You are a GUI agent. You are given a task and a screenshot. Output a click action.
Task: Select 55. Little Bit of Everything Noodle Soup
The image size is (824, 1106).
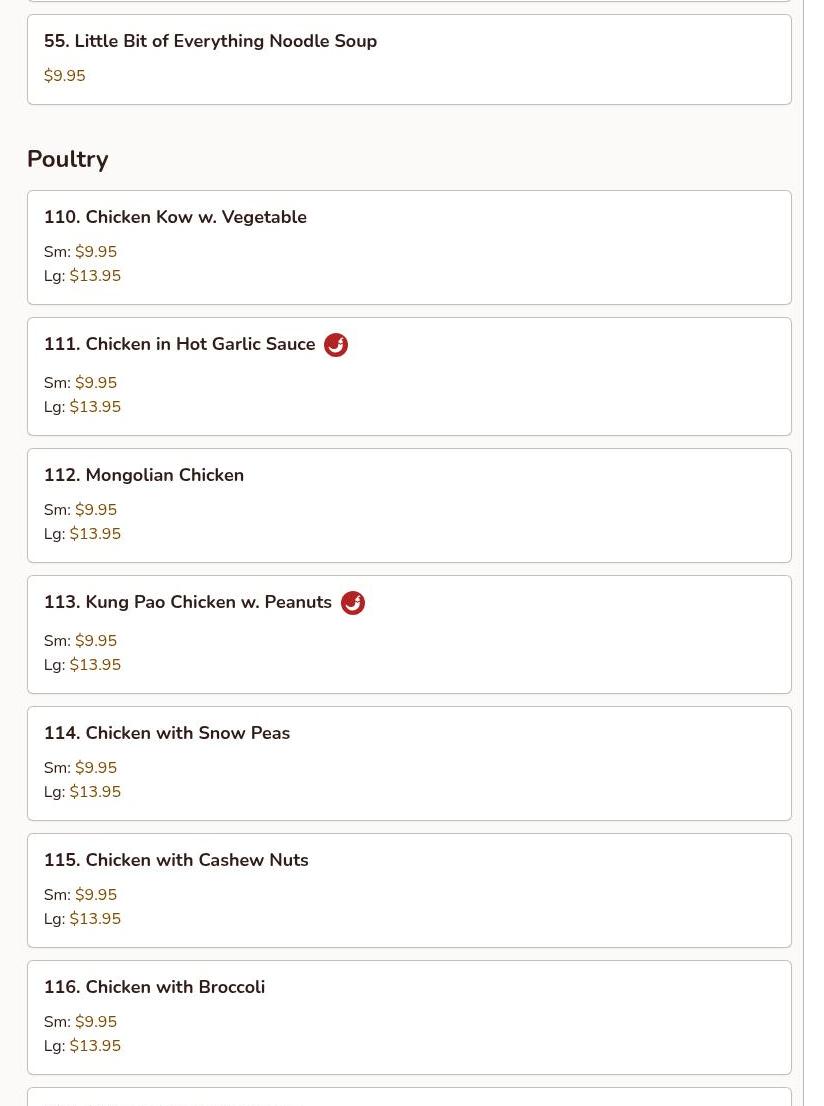409,60
